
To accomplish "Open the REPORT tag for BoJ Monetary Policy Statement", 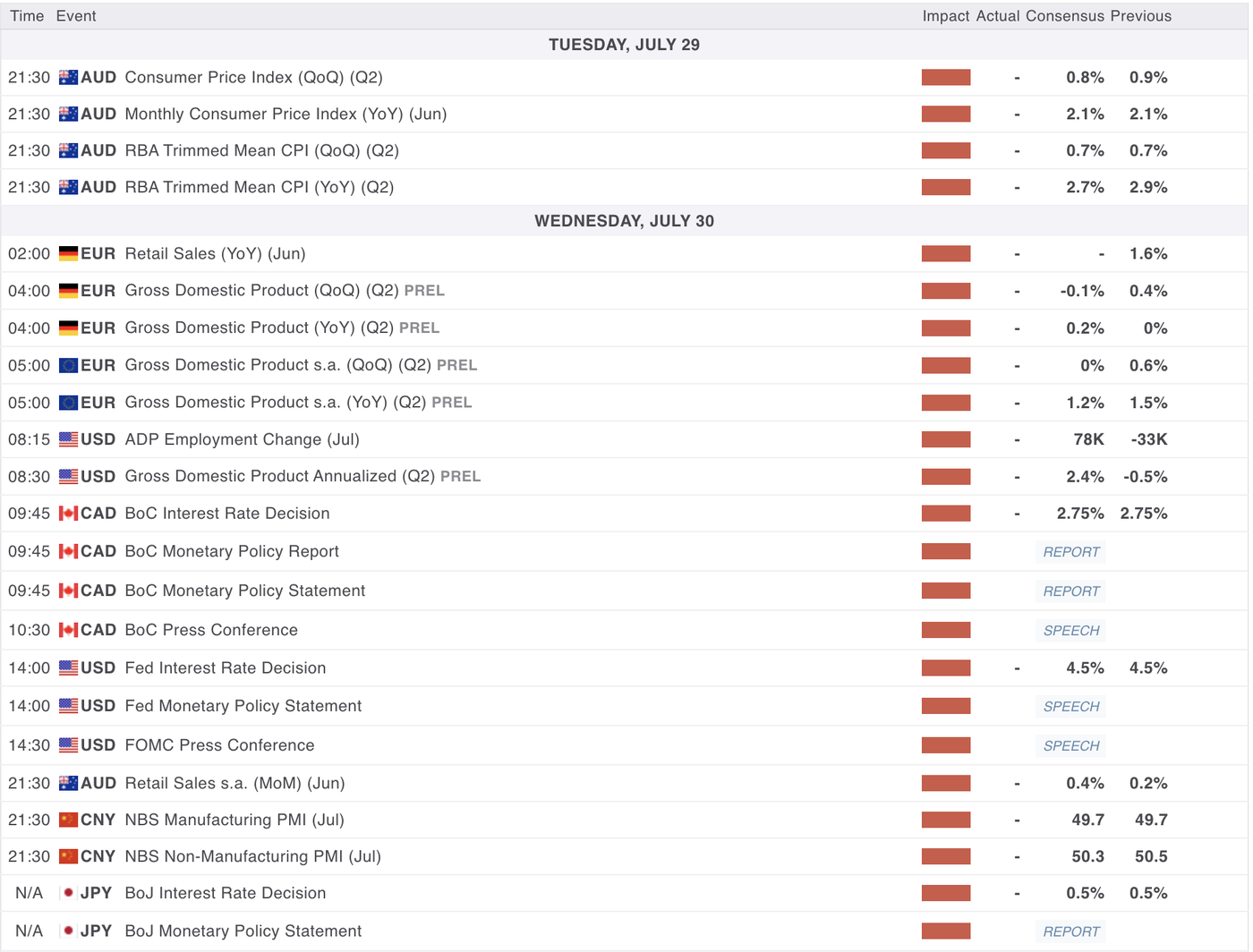I will (1070, 931).
